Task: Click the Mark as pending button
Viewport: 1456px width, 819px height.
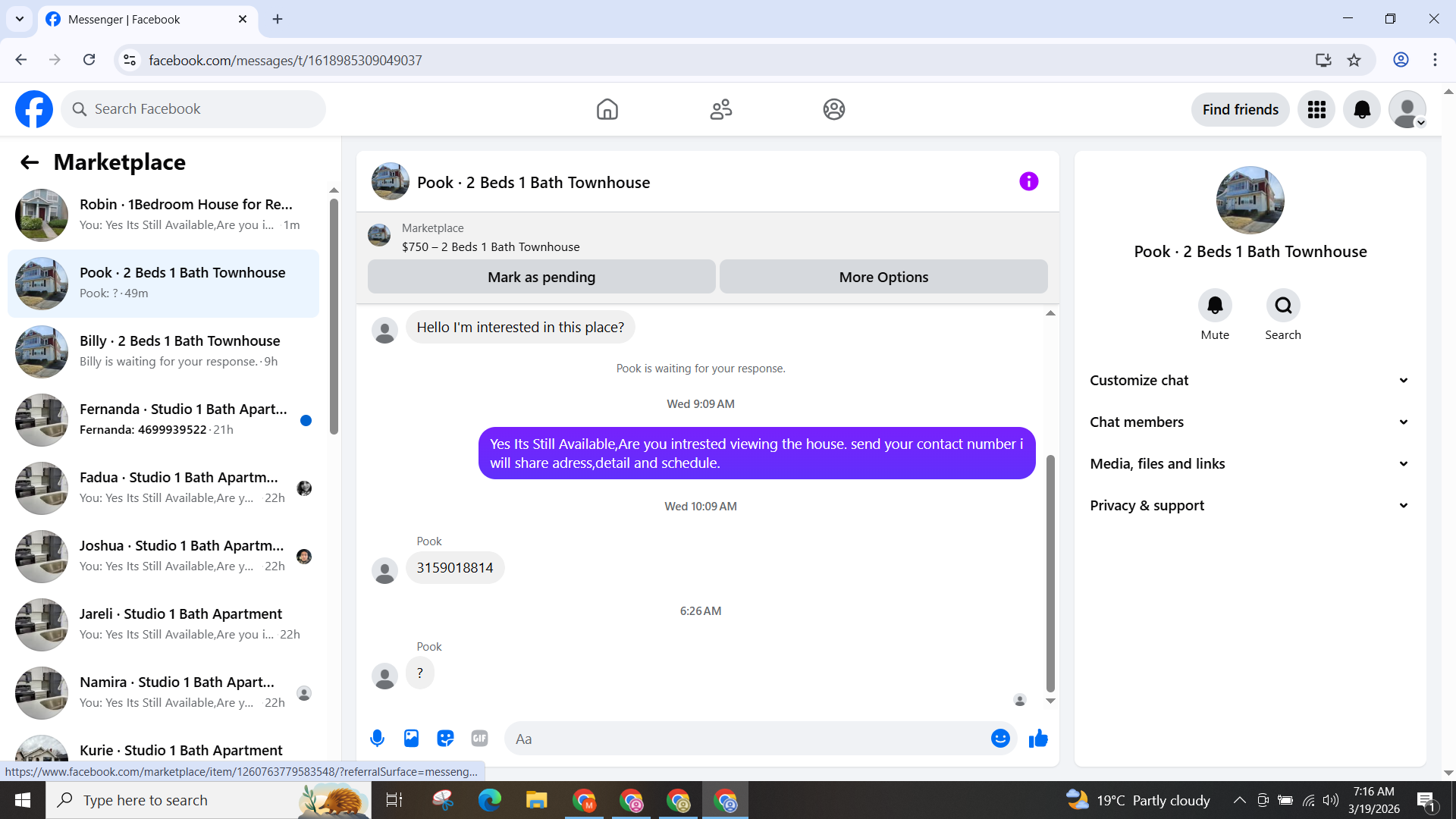Action: [x=541, y=277]
